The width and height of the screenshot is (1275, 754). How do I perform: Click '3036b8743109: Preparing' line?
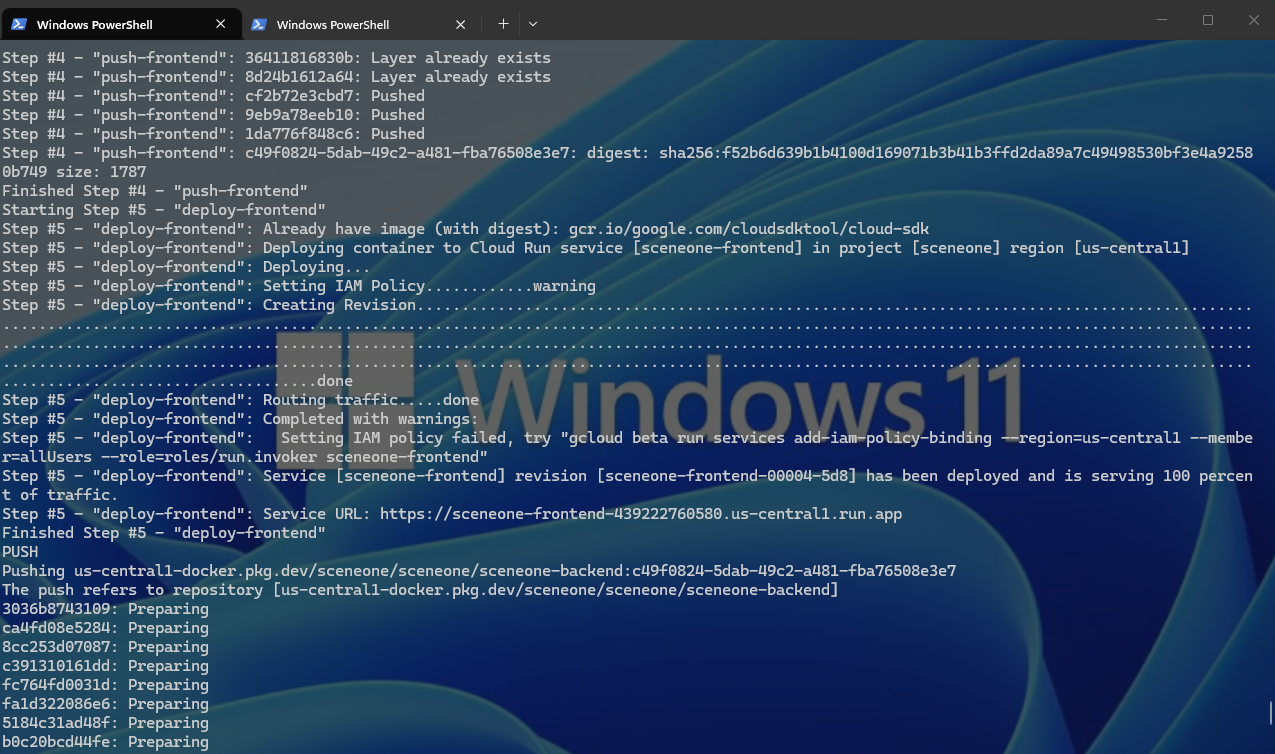pos(105,609)
